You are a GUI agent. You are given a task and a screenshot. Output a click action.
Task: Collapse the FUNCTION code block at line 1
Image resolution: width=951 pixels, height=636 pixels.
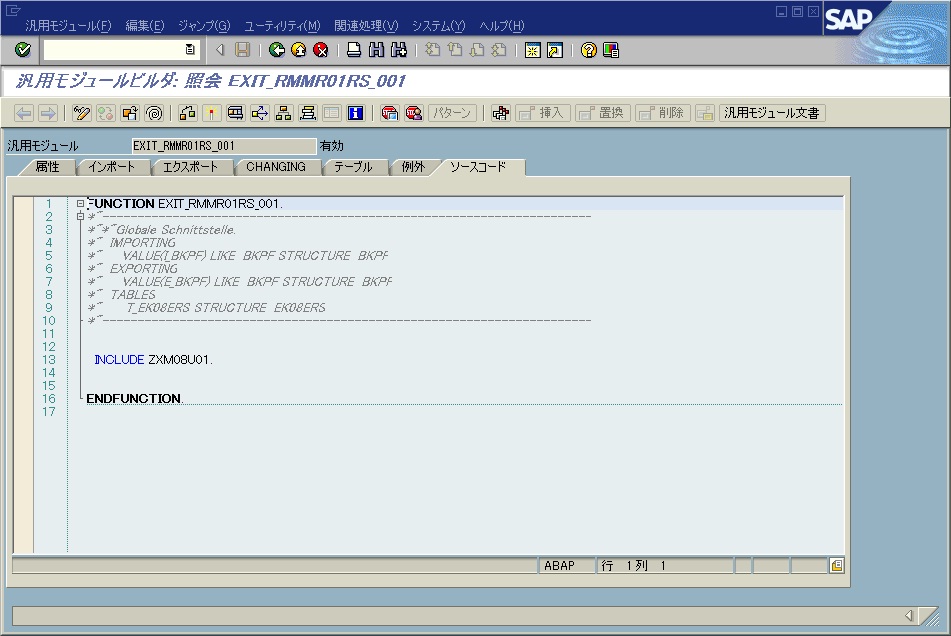80,204
